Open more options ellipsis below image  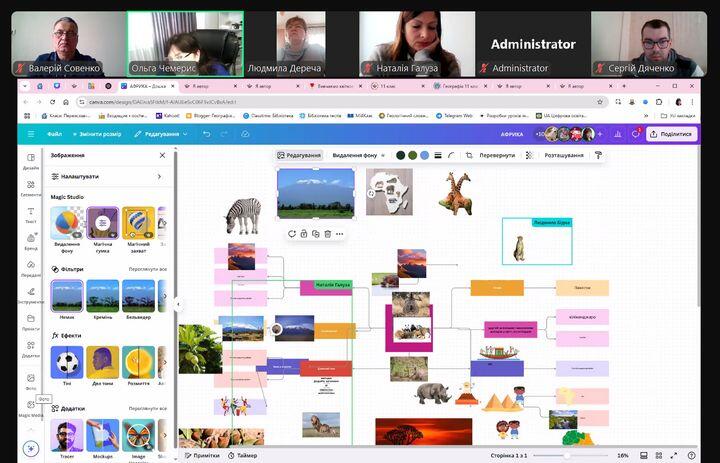coord(339,234)
